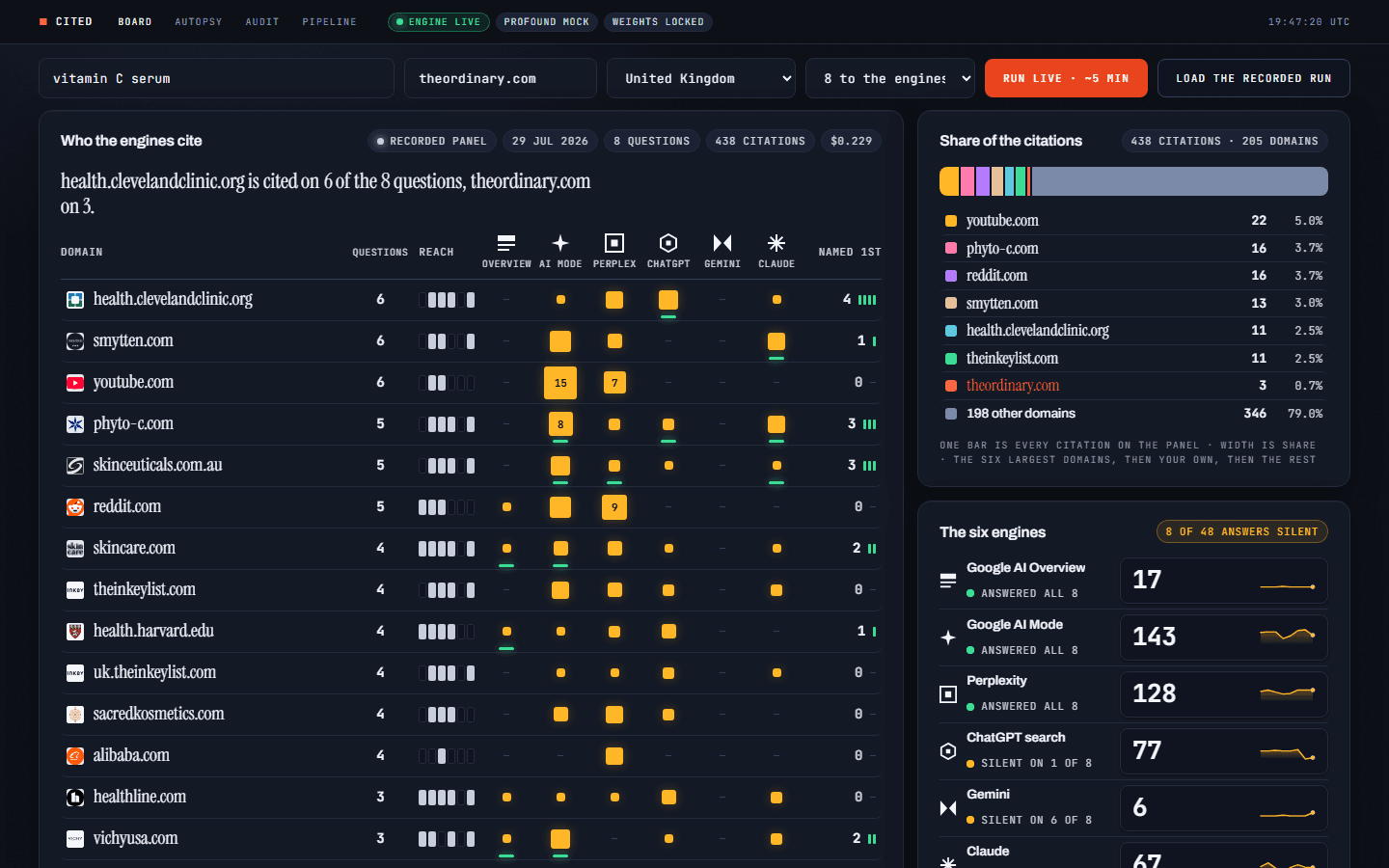Screen dimensions: 1389x868
Task: Focus the 'theordinary.com' domain field
Action: click(501, 78)
